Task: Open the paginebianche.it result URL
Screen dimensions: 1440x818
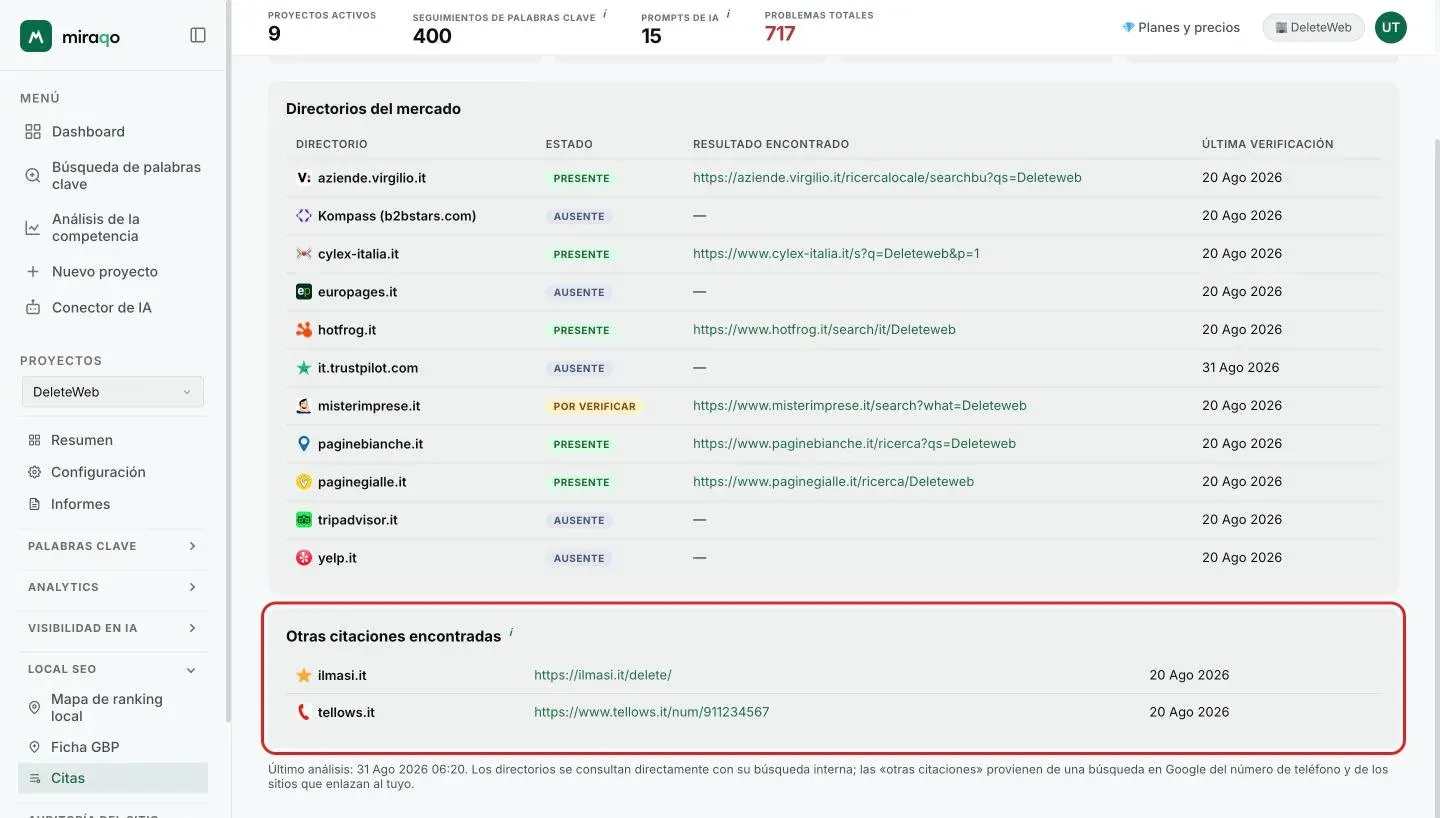Action: click(854, 444)
